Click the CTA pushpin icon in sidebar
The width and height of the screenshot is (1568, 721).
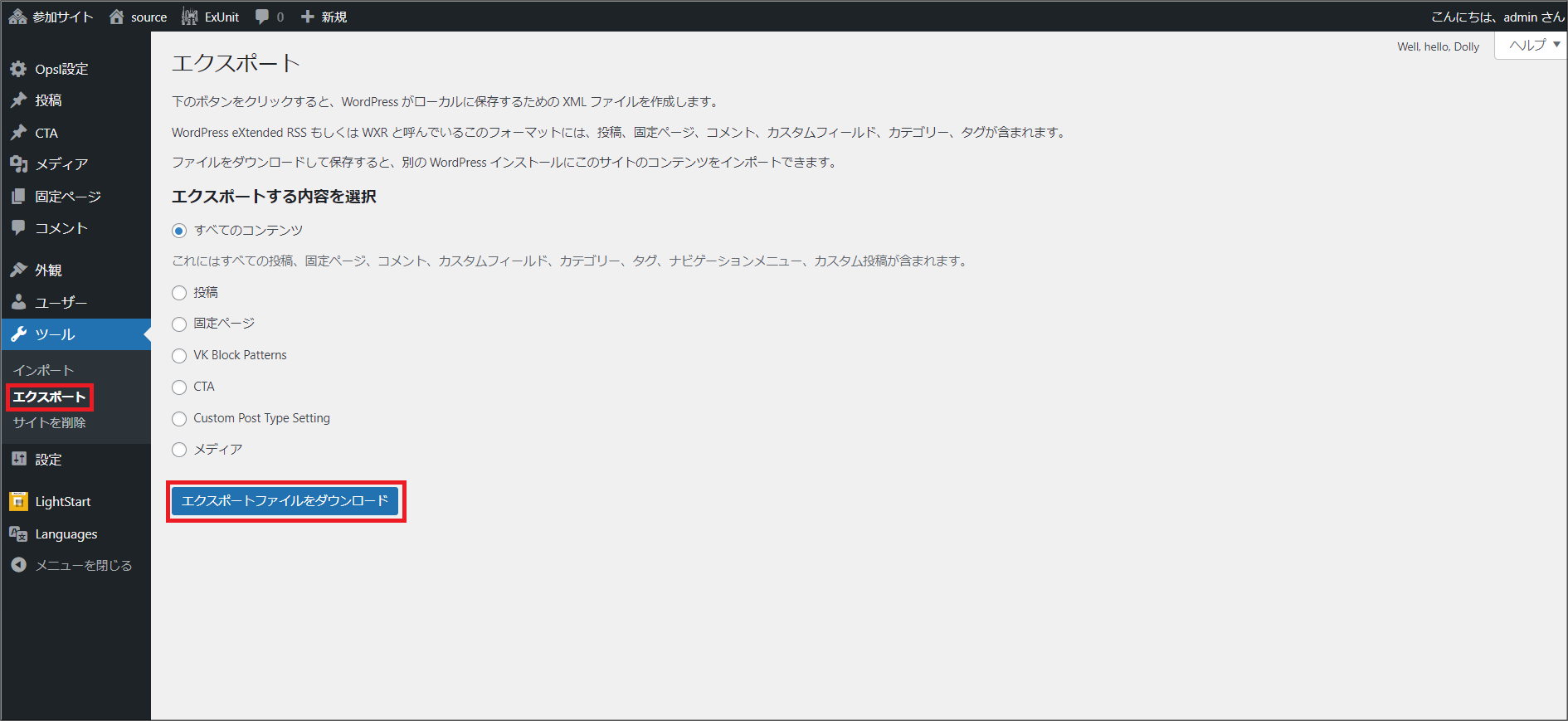point(18,133)
